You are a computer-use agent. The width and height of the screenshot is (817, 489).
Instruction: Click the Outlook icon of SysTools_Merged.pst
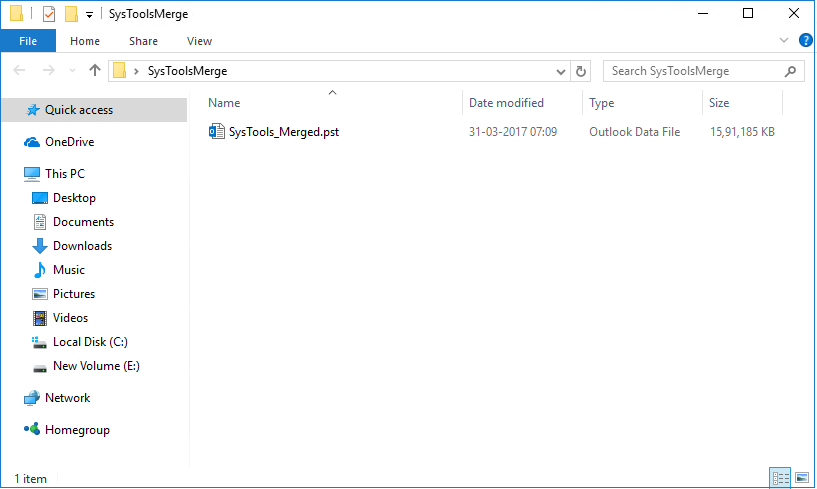217,131
